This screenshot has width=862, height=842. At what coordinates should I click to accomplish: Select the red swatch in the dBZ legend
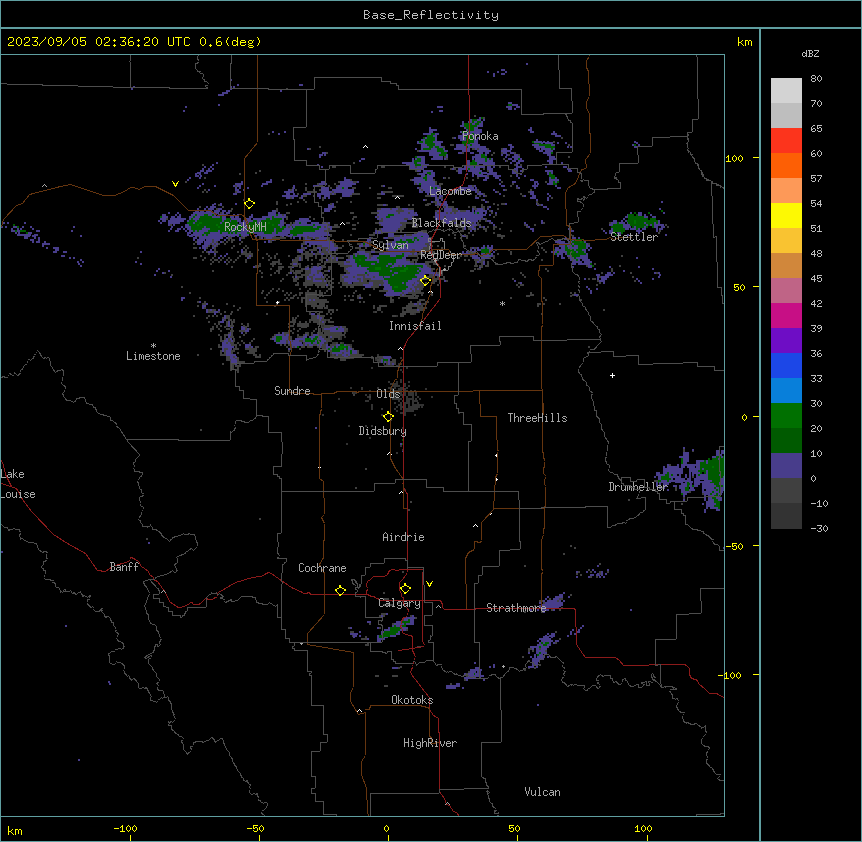click(786, 141)
